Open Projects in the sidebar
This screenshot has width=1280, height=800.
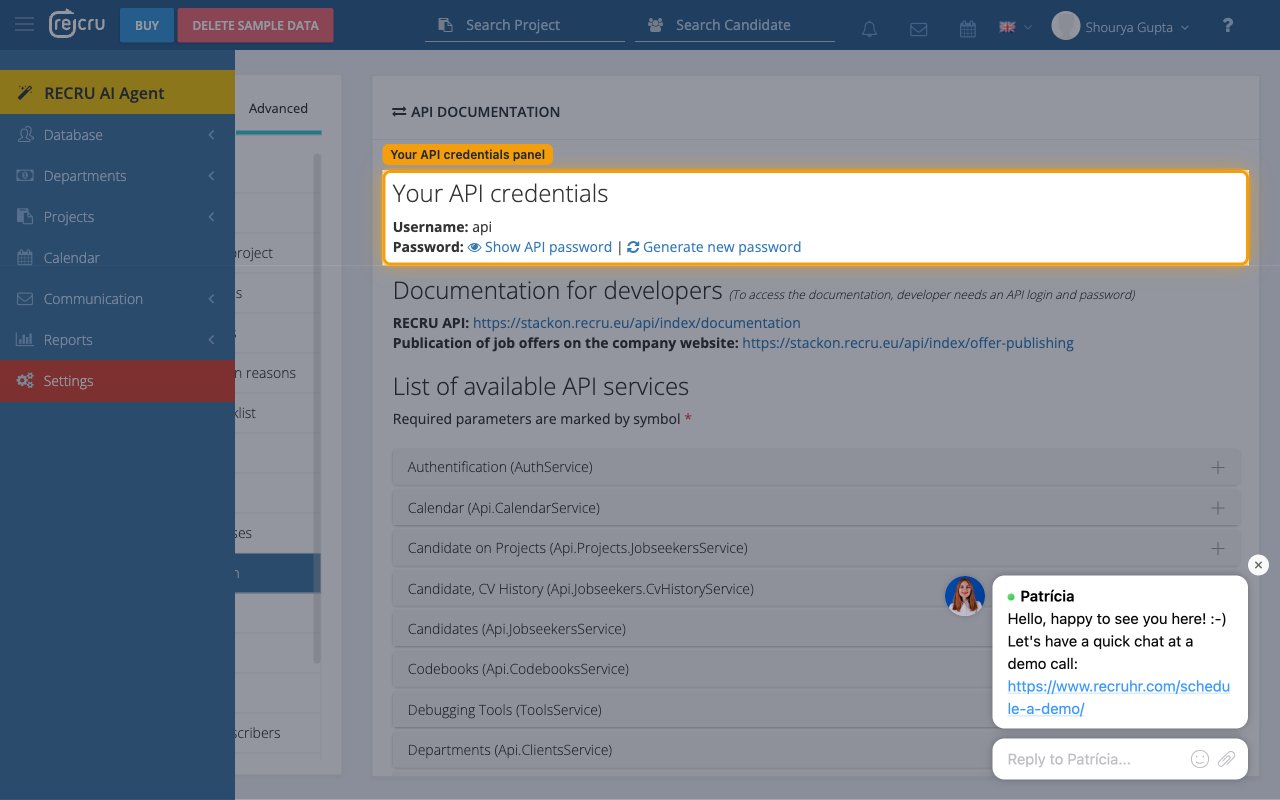[x=117, y=217]
